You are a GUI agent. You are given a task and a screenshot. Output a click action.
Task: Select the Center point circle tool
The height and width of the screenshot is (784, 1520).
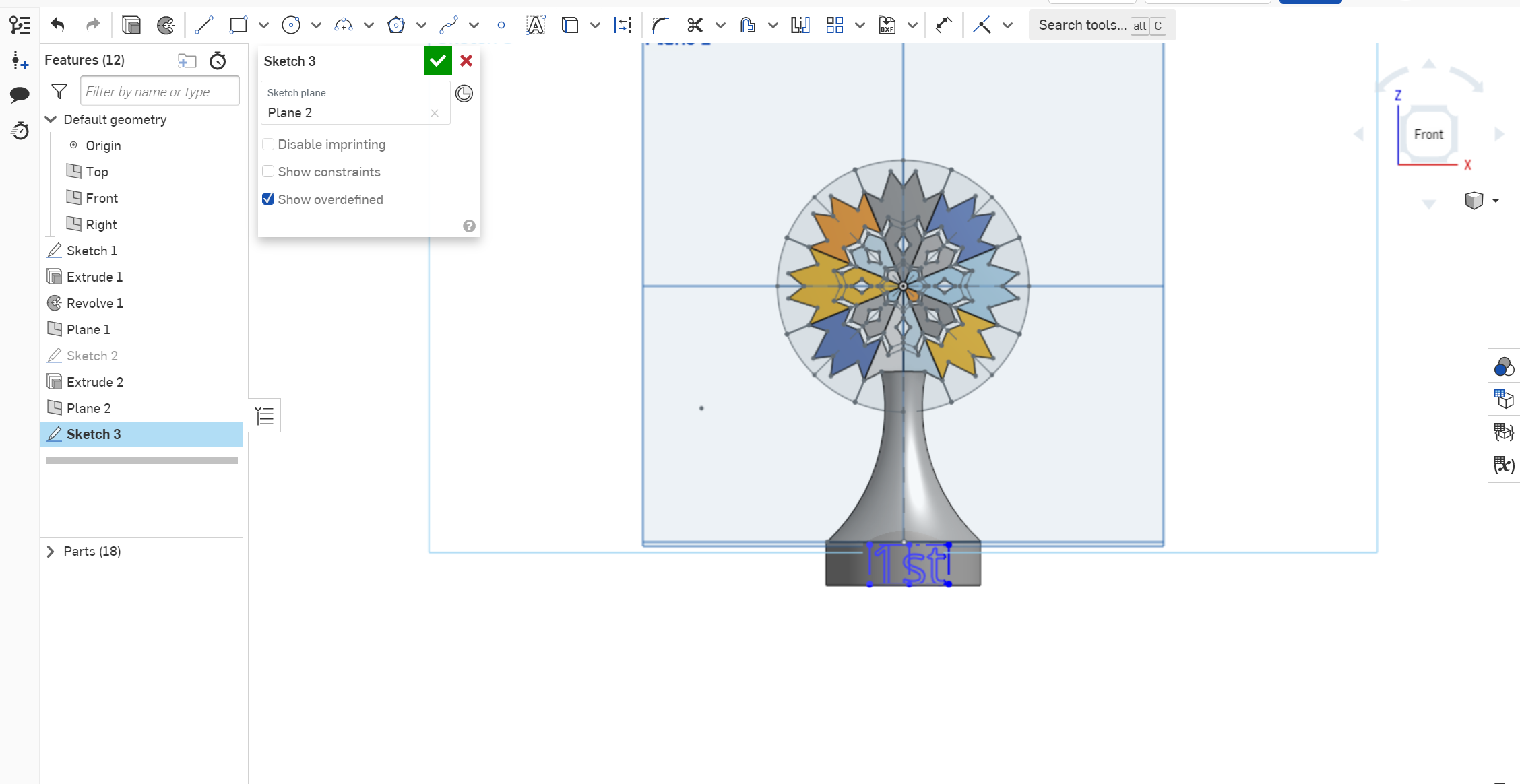290,25
